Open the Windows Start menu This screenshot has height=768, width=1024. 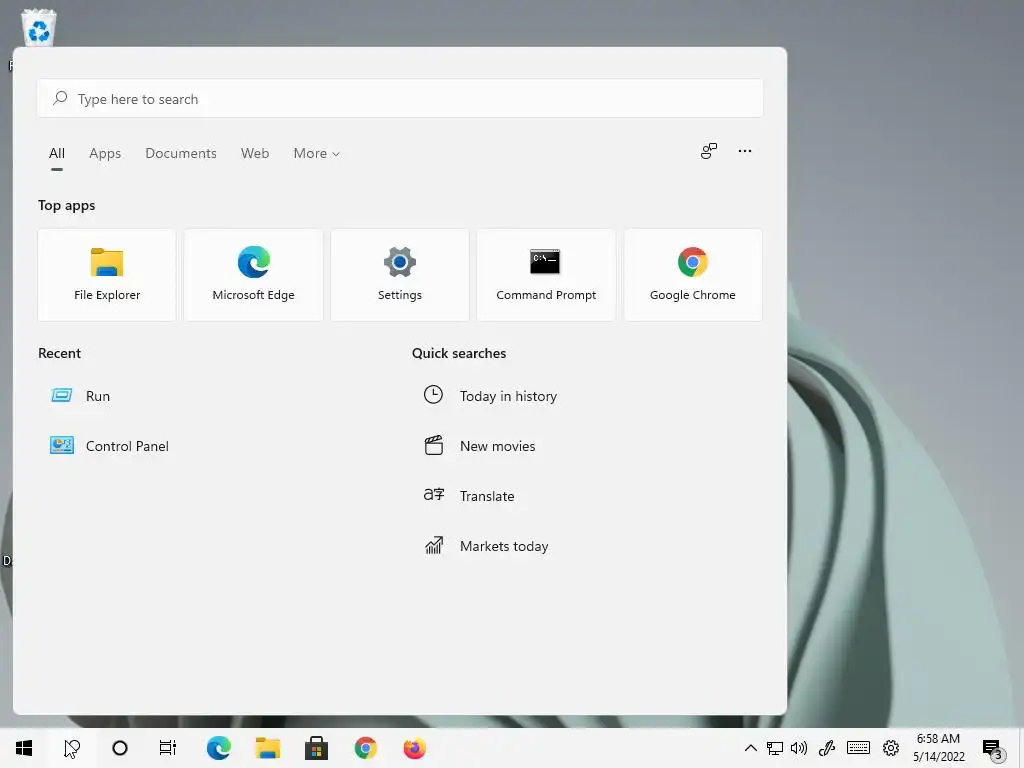pyautogui.click(x=24, y=748)
